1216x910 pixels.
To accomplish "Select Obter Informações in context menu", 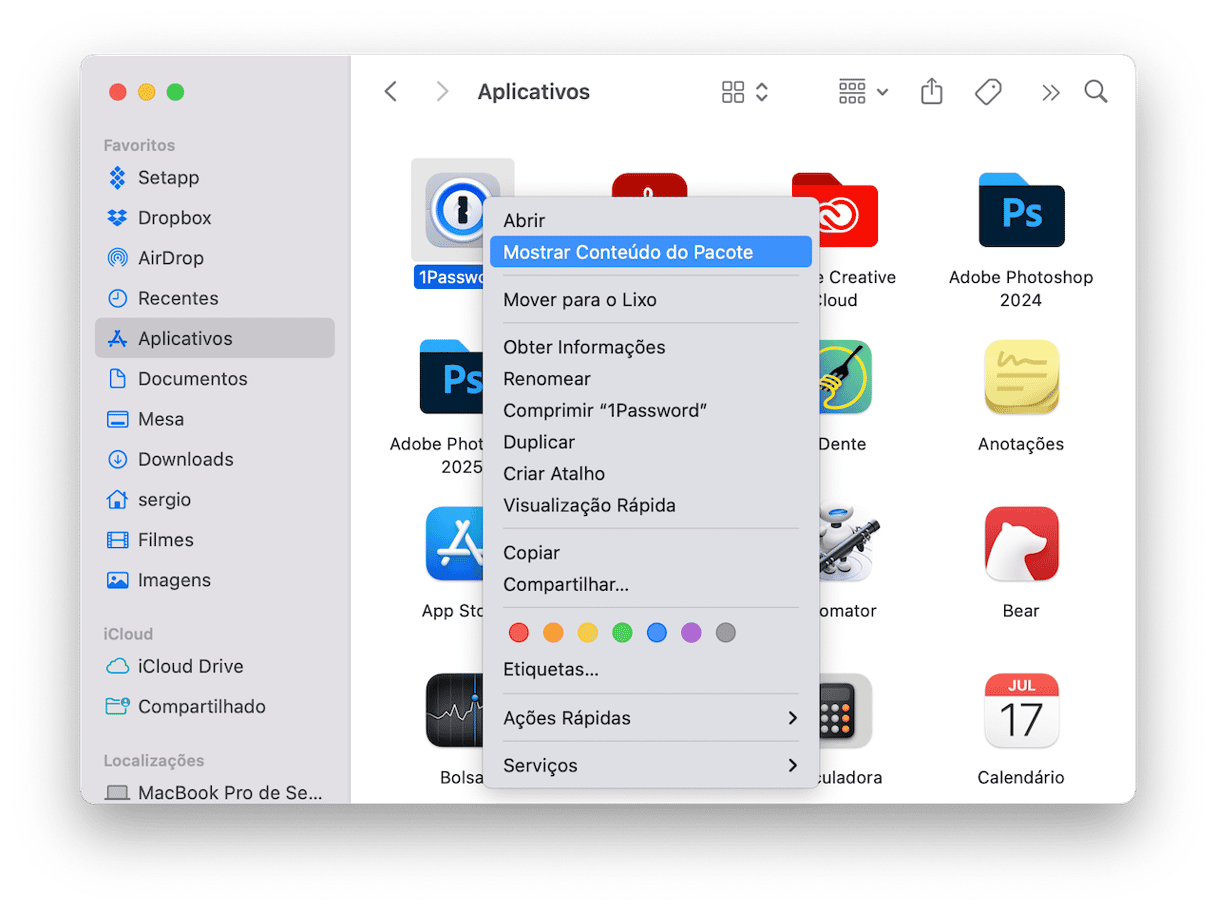I will click(x=584, y=347).
